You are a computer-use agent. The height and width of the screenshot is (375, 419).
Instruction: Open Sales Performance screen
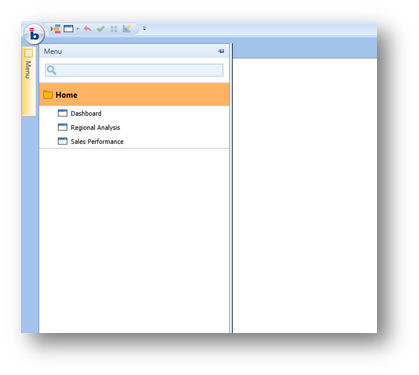(x=97, y=141)
